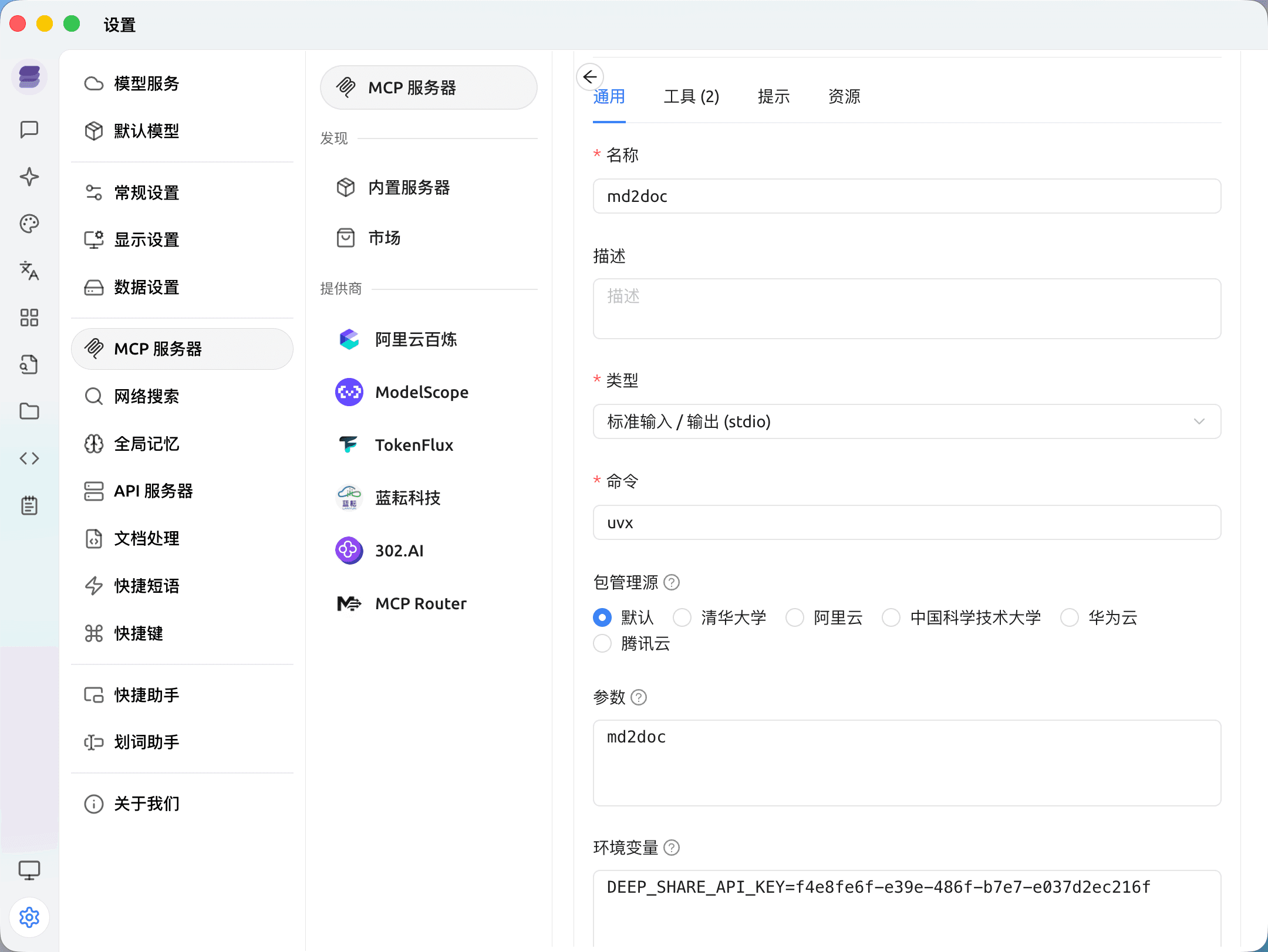Screen dimensions: 1268x952
Task: Open the painting palette sidebar icon
Action: pos(29,224)
